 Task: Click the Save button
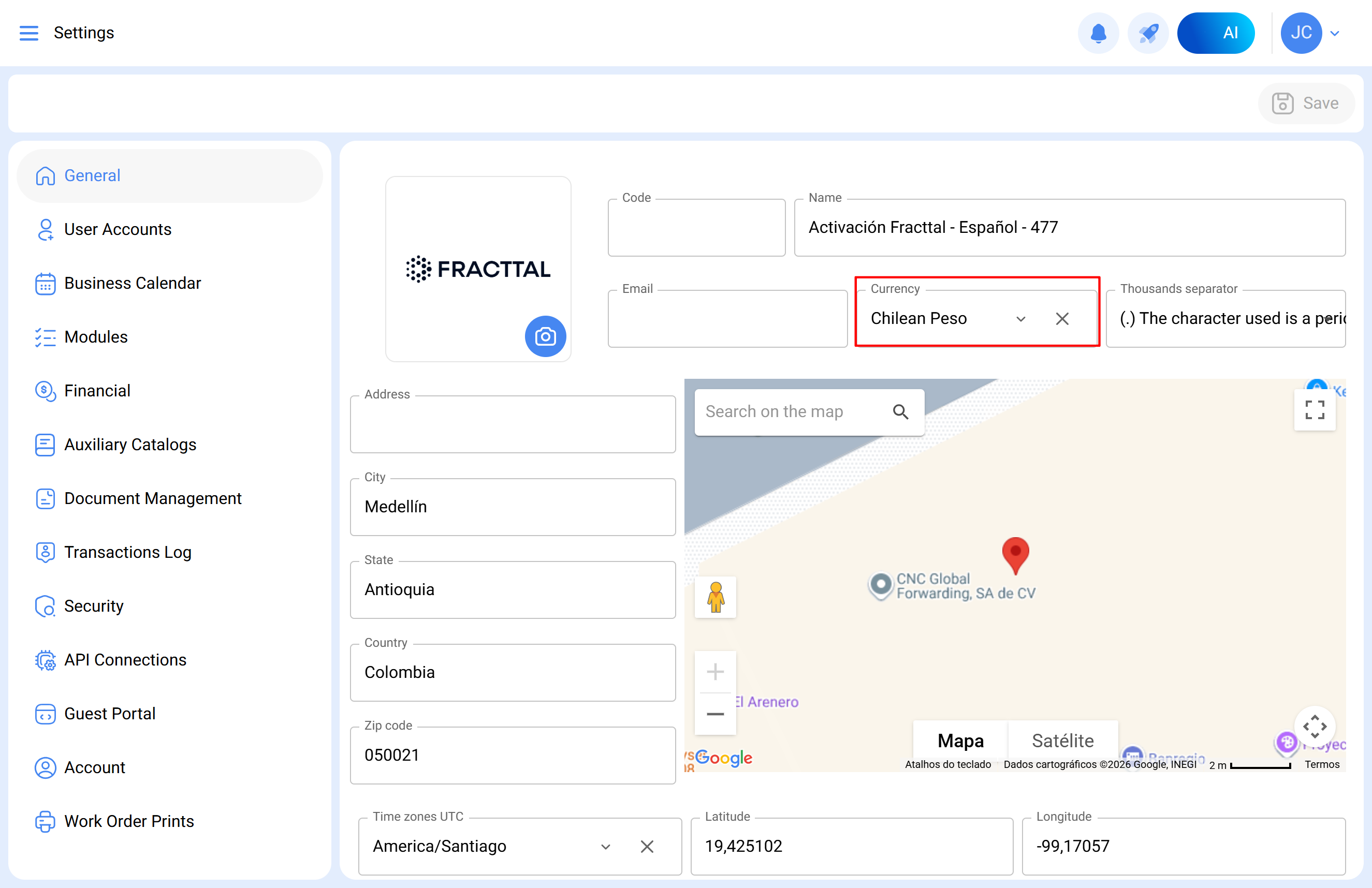pyautogui.click(x=1306, y=103)
